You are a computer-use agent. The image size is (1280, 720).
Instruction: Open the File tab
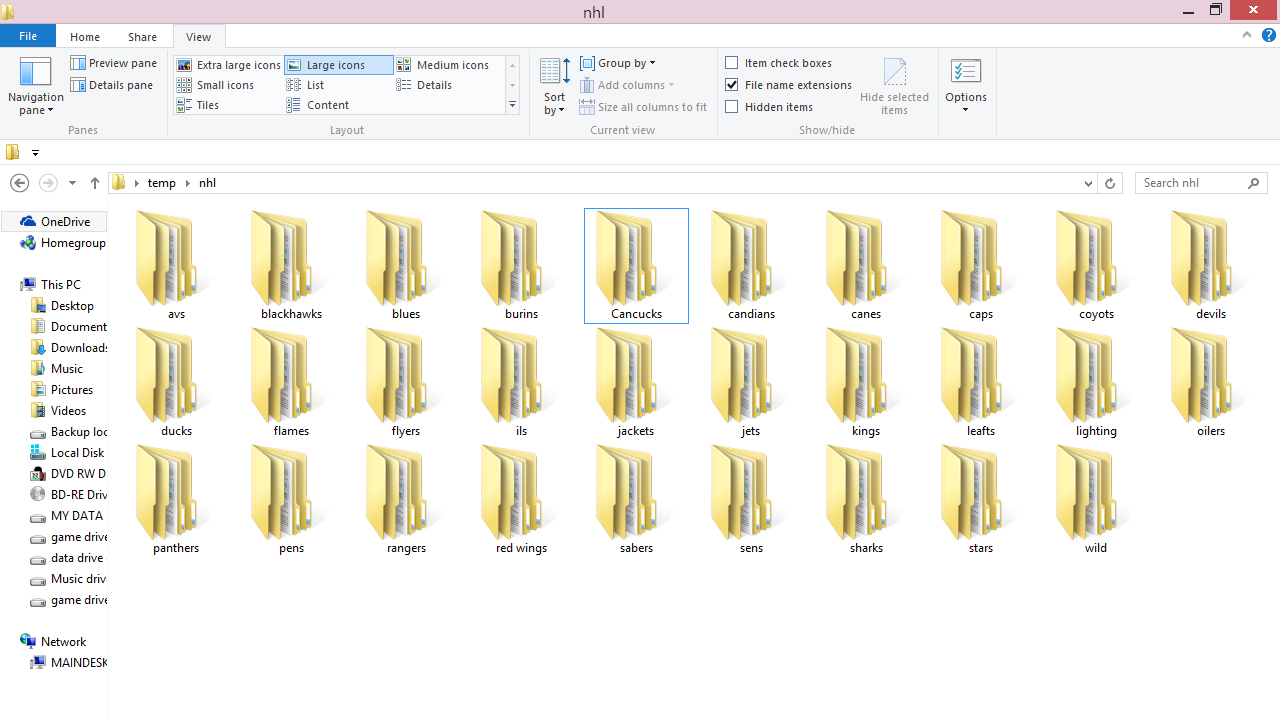[28, 36]
